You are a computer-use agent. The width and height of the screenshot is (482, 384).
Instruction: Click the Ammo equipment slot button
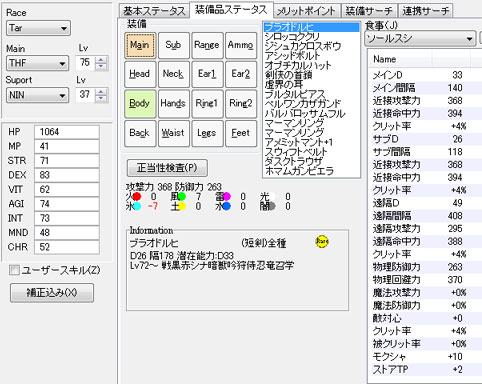pyautogui.click(x=241, y=45)
